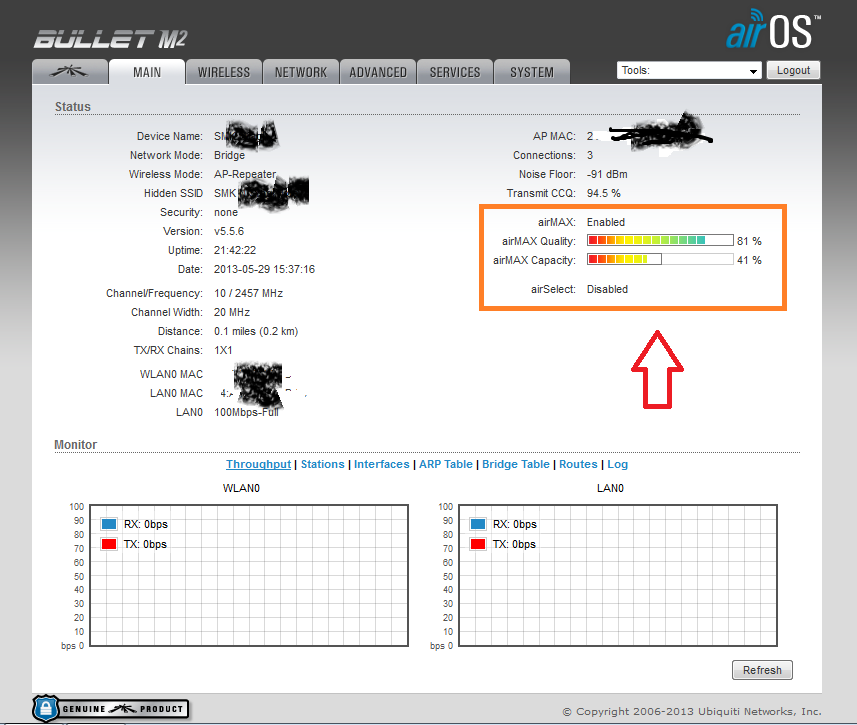This screenshot has height=725, width=857.
Task: Open the Throughput monitor link
Action: 259,464
